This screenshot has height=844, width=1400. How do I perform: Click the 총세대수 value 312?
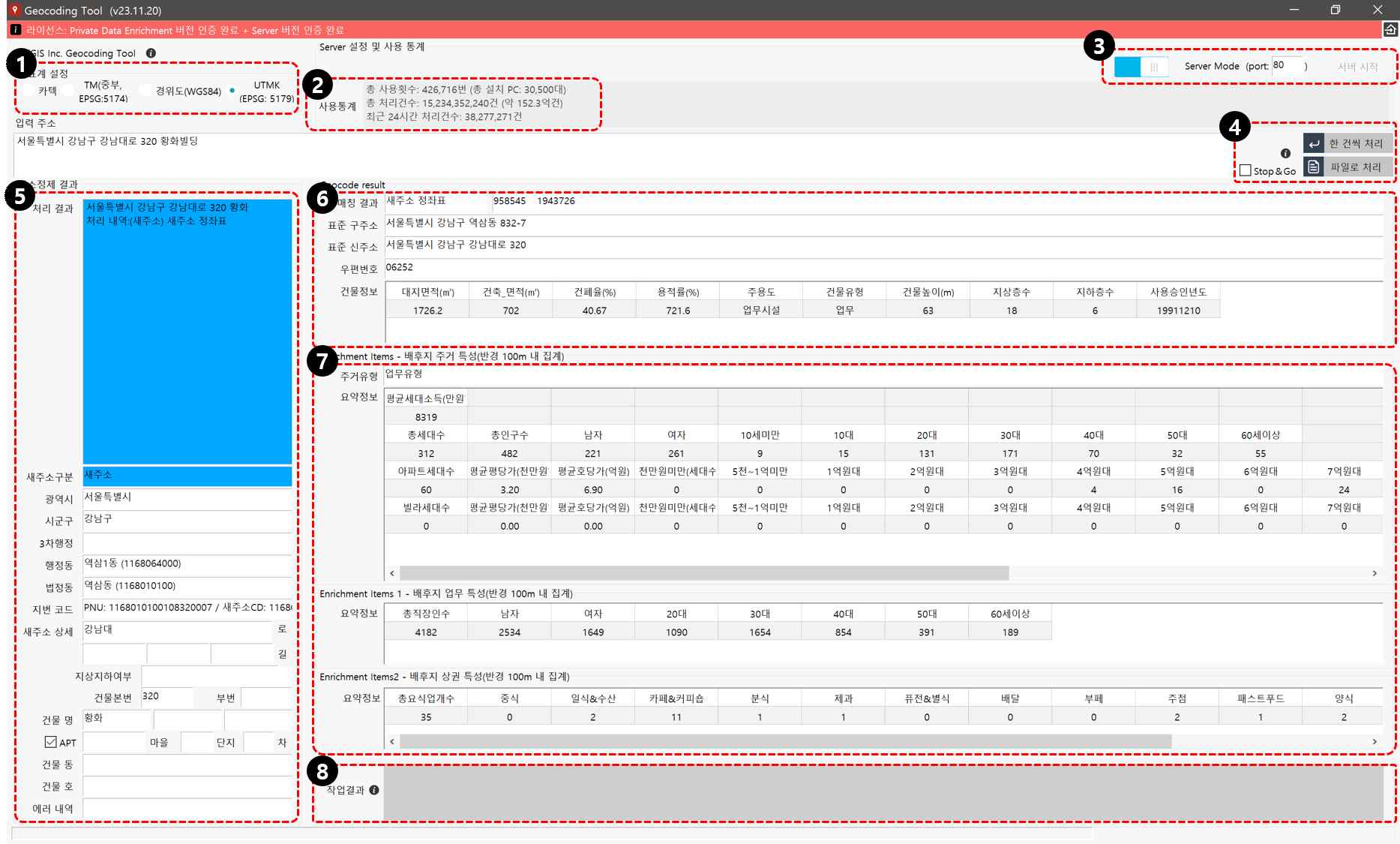click(426, 454)
